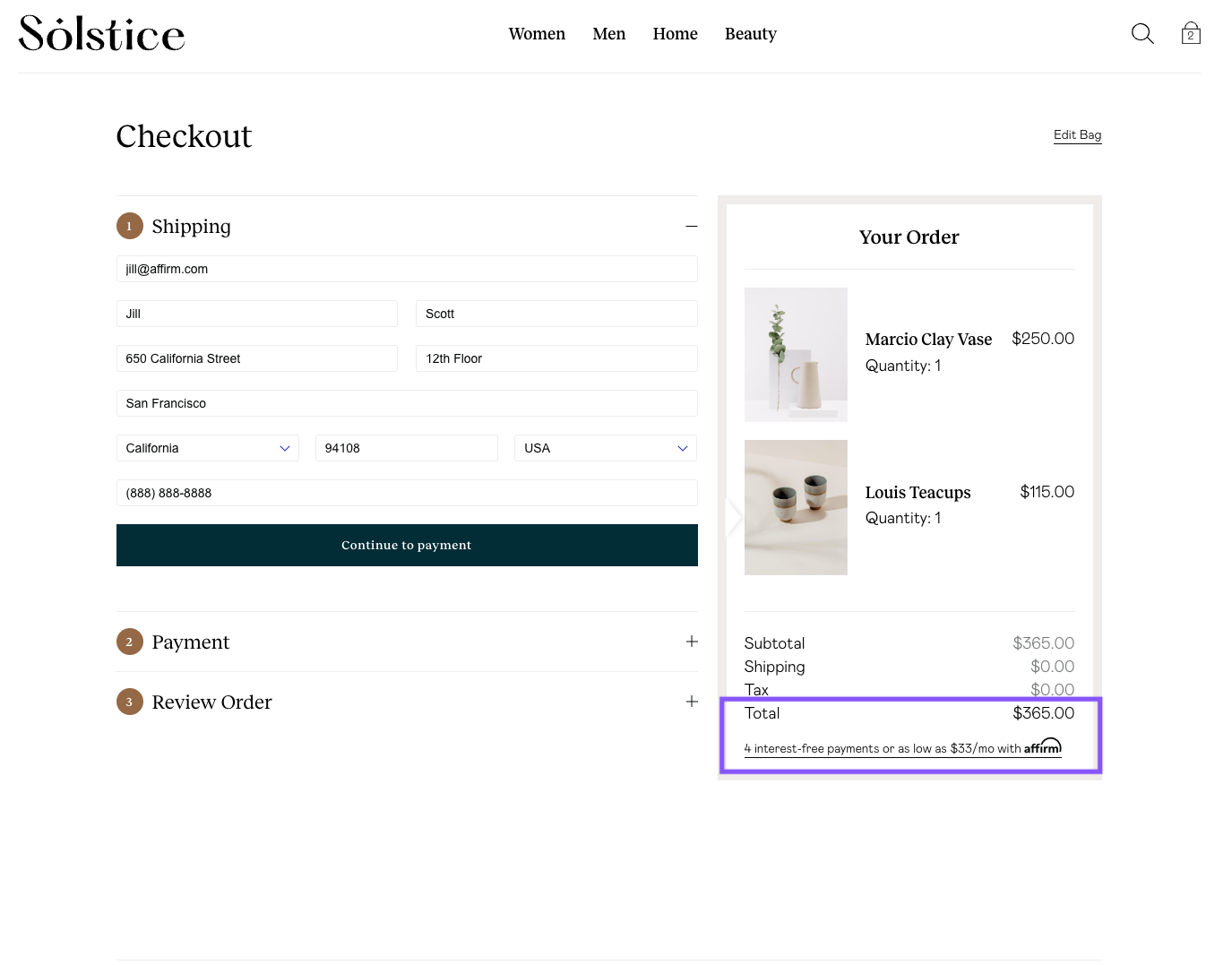This screenshot has height=965, width=1232.
Task: Click the Louis Teacups product name
Action: pos(918,493)
